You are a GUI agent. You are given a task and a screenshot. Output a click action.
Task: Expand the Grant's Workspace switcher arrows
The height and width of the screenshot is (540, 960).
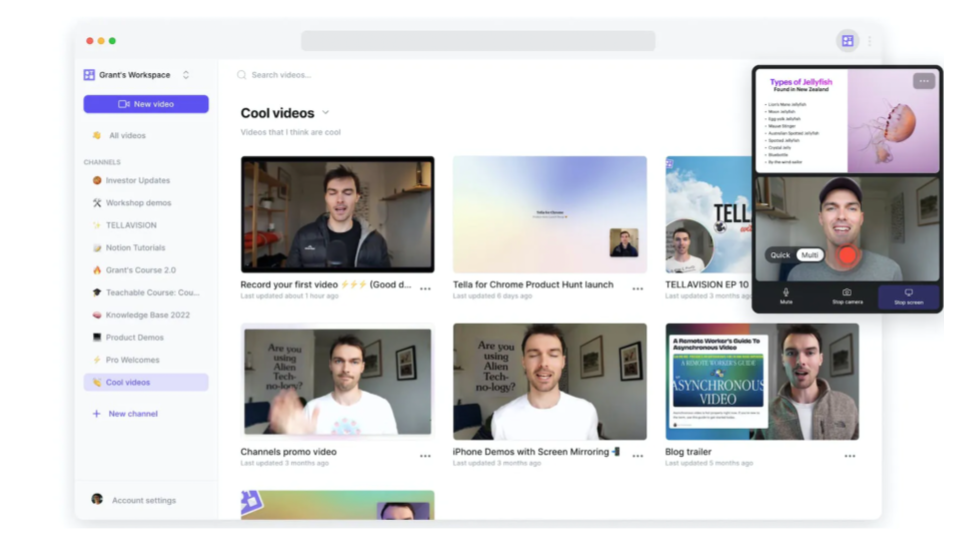tap(186, 75)
